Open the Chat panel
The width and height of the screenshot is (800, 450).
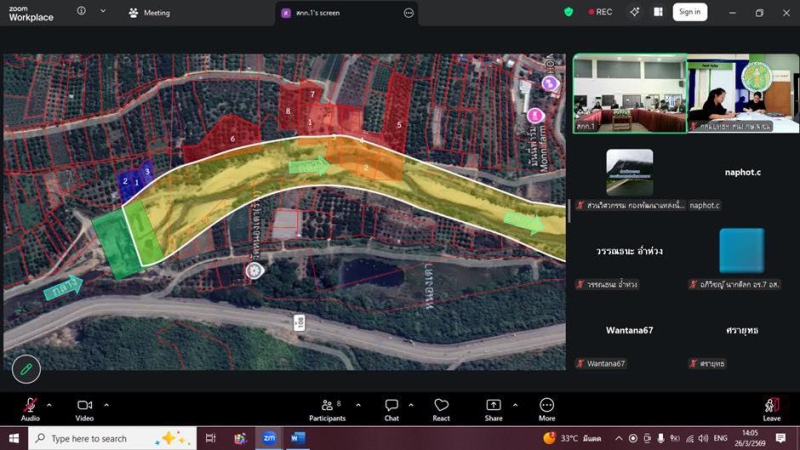point(391,405)
